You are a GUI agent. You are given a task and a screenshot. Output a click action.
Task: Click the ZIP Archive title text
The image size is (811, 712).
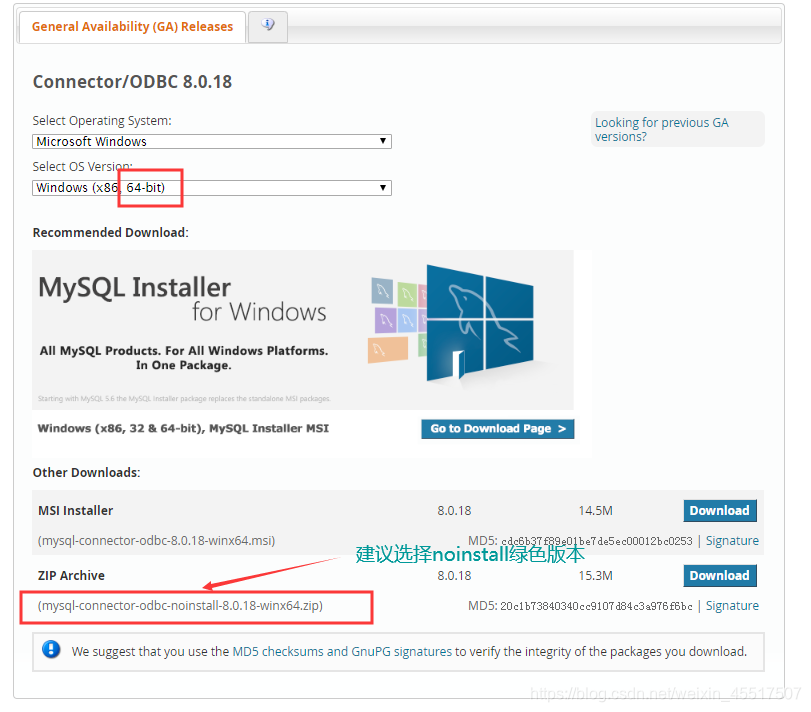click(x=71, y=575)
